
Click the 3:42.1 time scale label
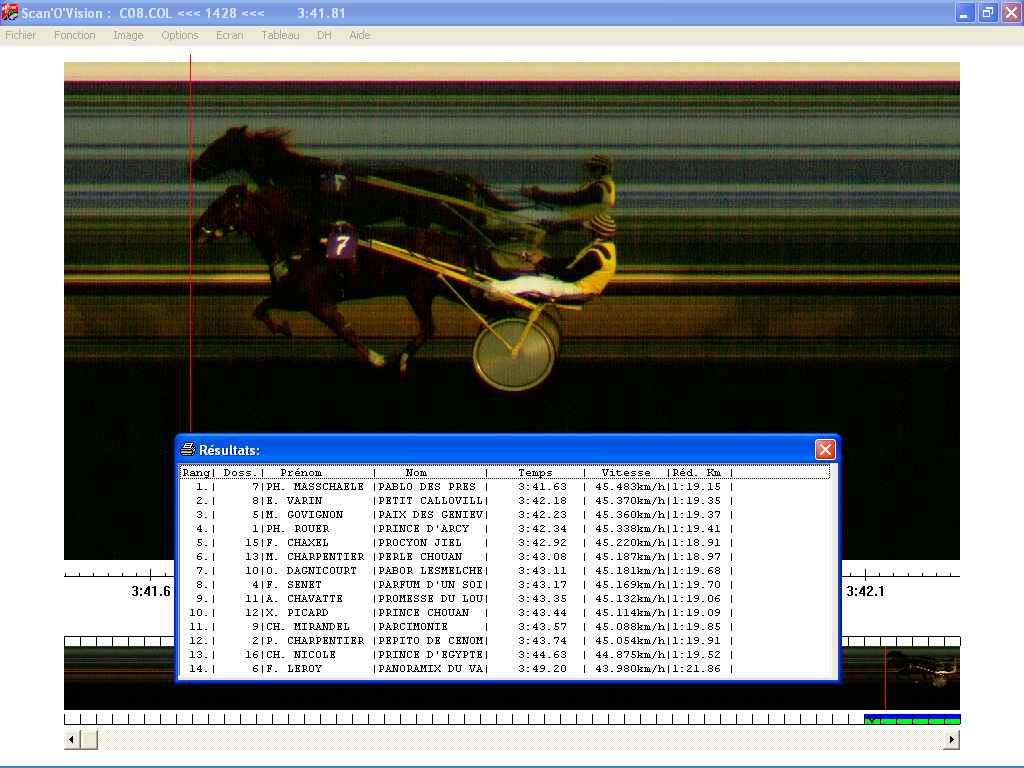click(x=866, y=592)
